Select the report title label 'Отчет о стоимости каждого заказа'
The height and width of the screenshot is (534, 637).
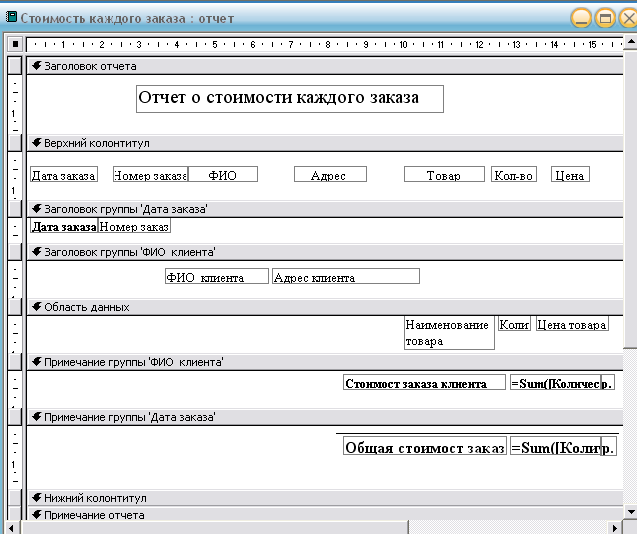click(289, 98)
